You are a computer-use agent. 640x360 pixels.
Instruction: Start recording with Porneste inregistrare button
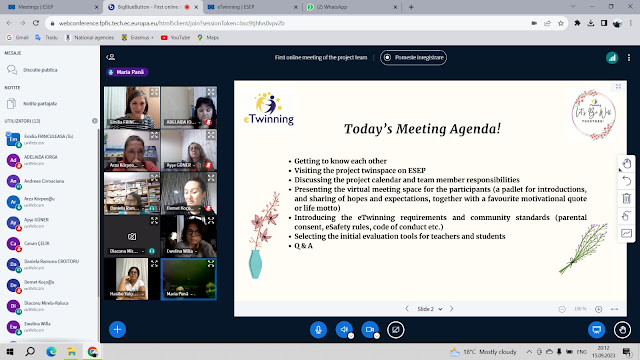[413, 58]
